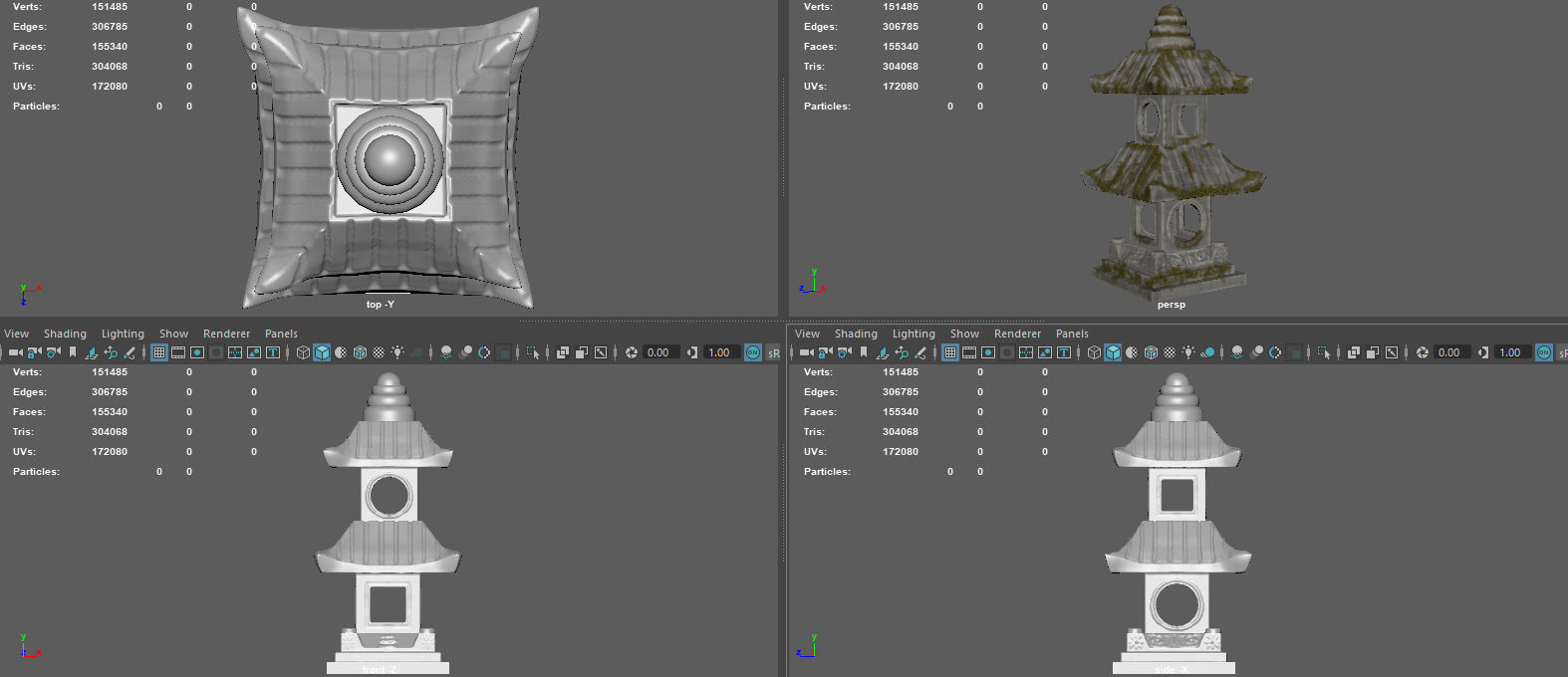Toggle Field Chart in front view panel toolbar

point(235,352)
